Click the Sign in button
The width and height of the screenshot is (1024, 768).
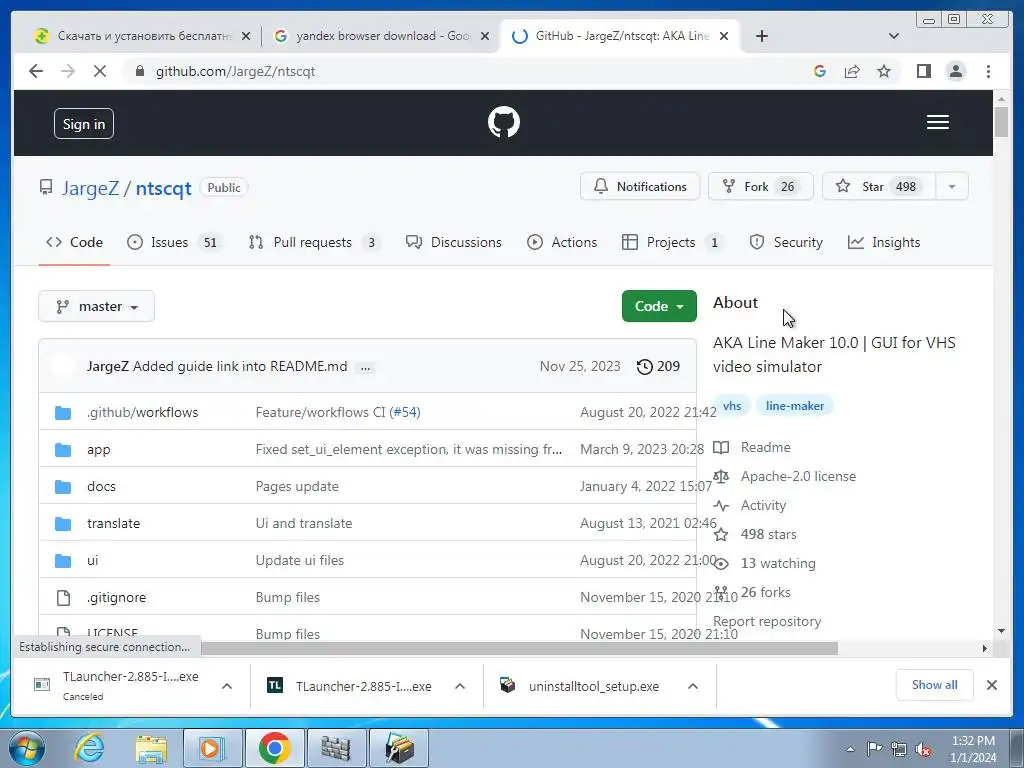84,123
